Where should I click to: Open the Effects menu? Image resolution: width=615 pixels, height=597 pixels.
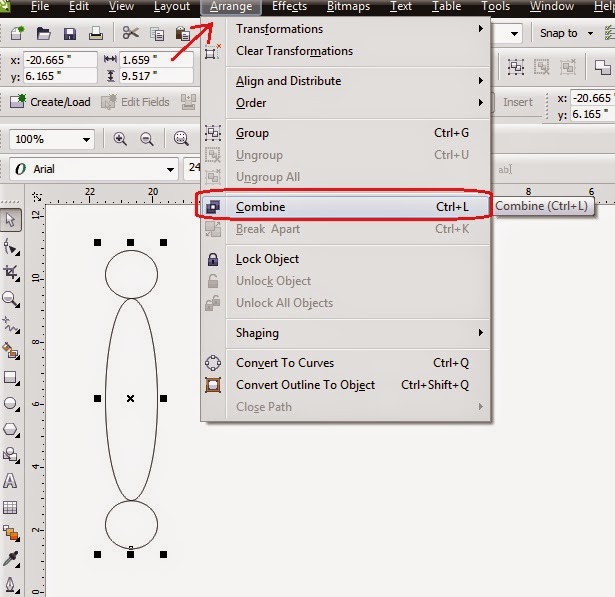(x=289, y=6)
